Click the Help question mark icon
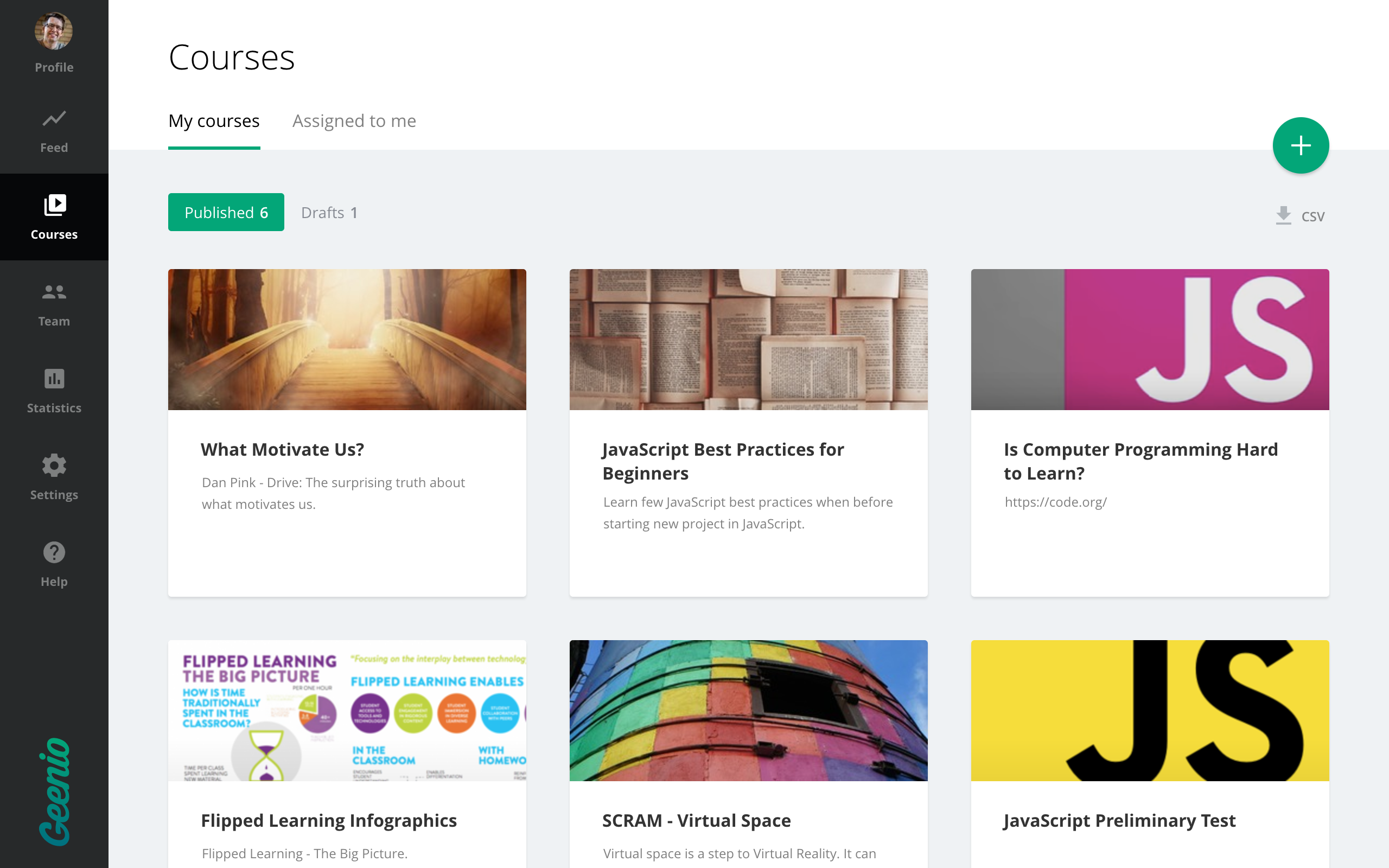The width and height of the screenshot is (1389, 868). (54, 552)
